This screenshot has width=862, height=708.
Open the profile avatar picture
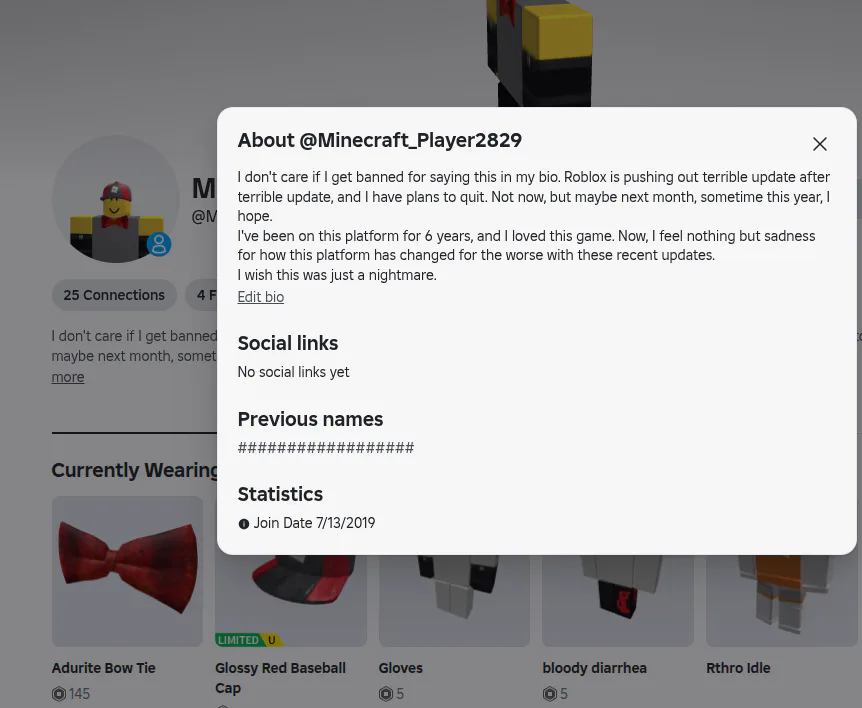(x=116, y=199)
